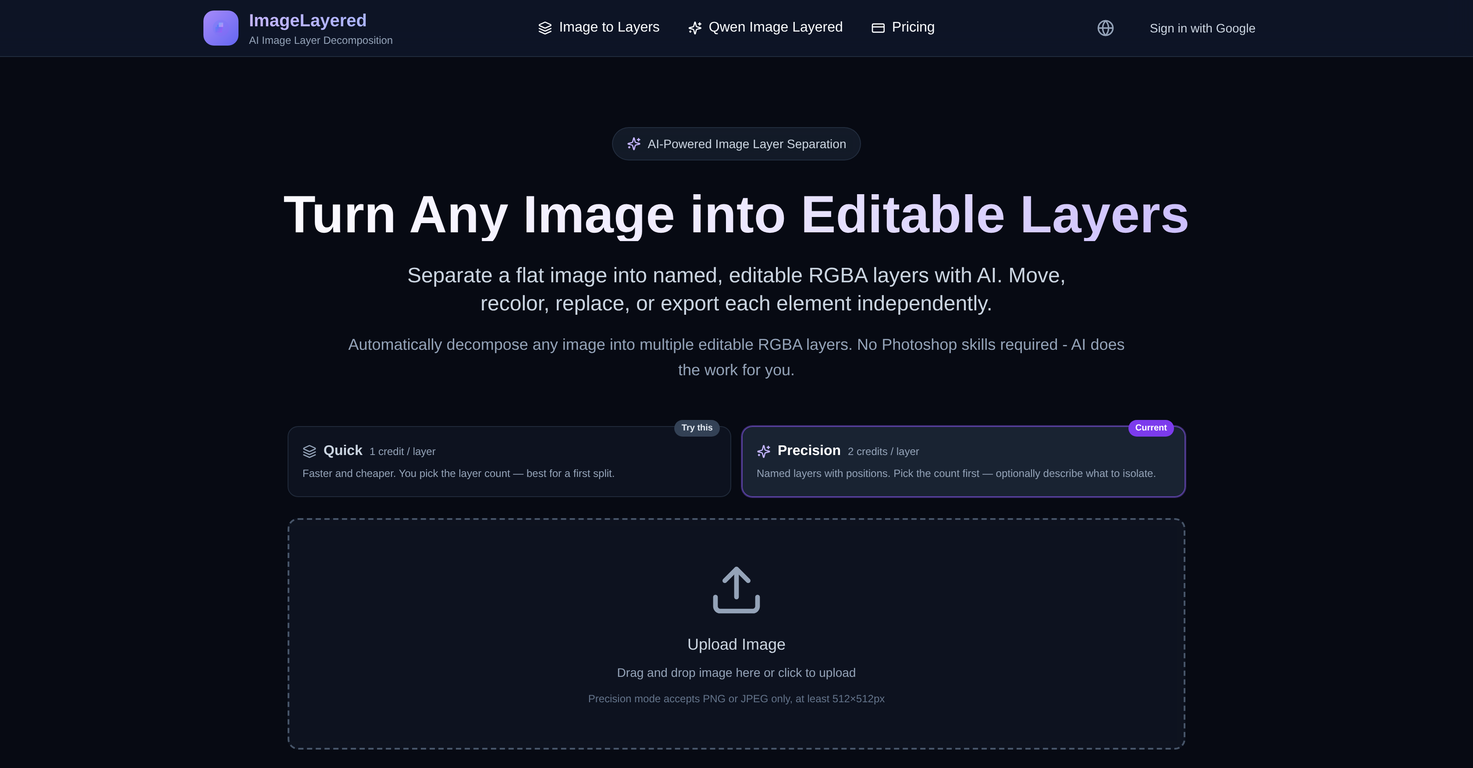The height and width of the screenshot is (768, 1473).
Task: Click the AI-Powered Image Layer Separation badge
Action: (x=736, y=144)
